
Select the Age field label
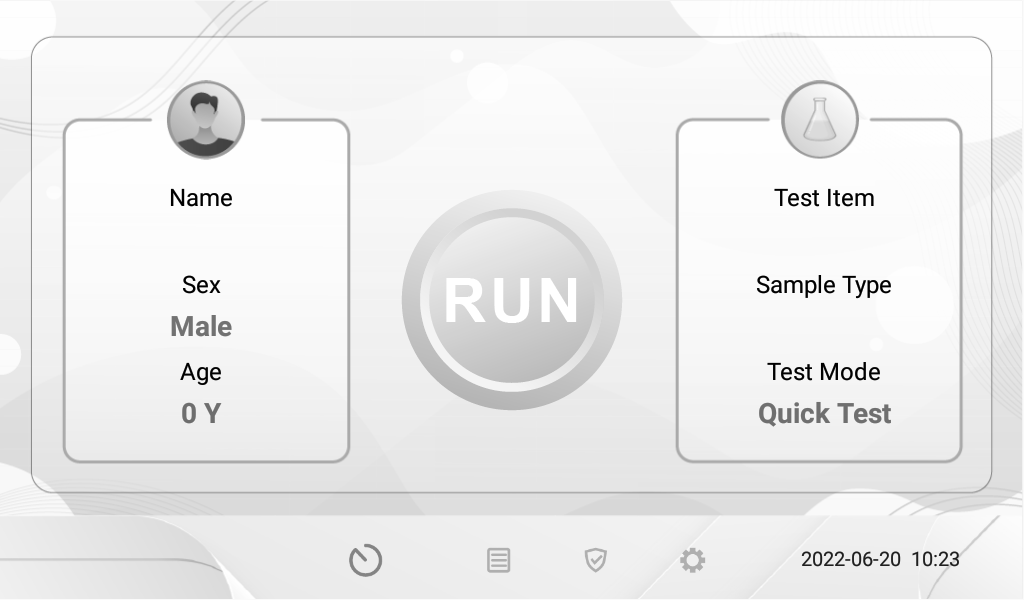[201, 372]
